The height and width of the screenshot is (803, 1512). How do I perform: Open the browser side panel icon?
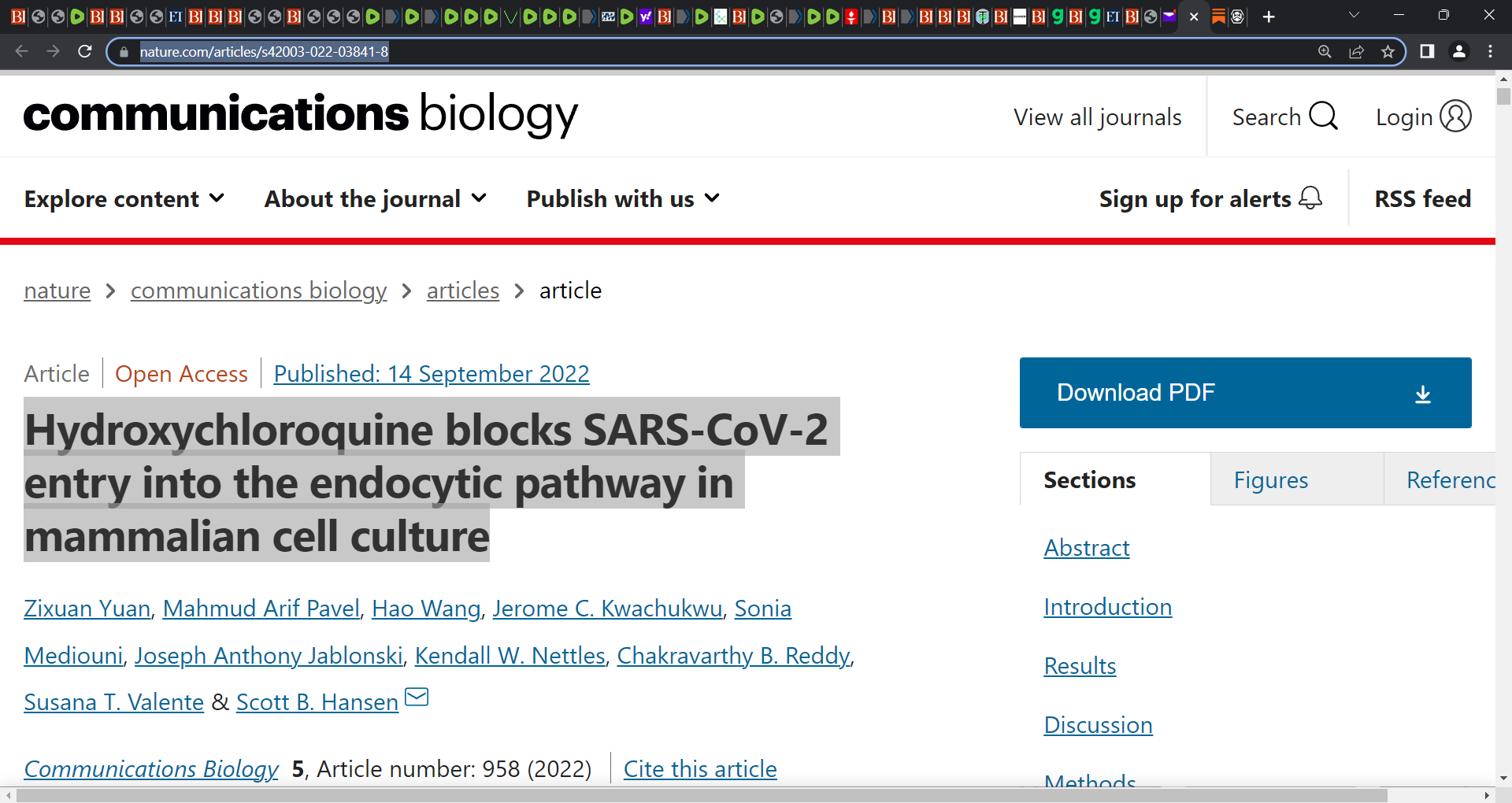(1427, 51)
